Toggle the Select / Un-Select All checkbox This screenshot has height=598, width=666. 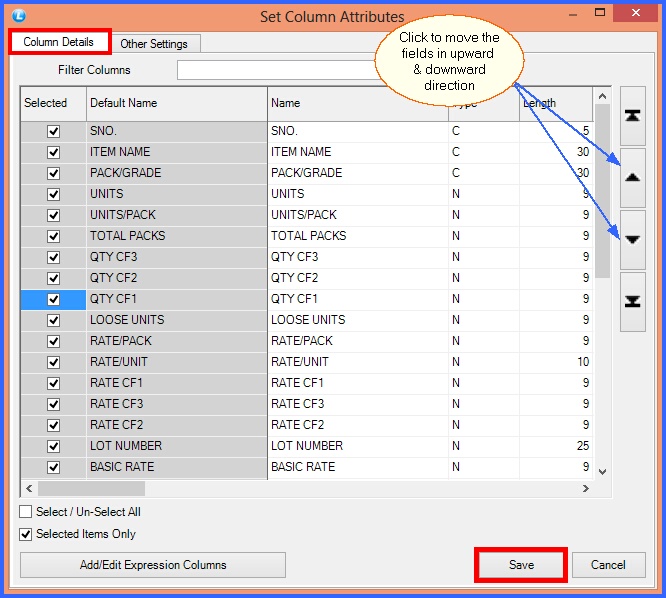(26, 512)
